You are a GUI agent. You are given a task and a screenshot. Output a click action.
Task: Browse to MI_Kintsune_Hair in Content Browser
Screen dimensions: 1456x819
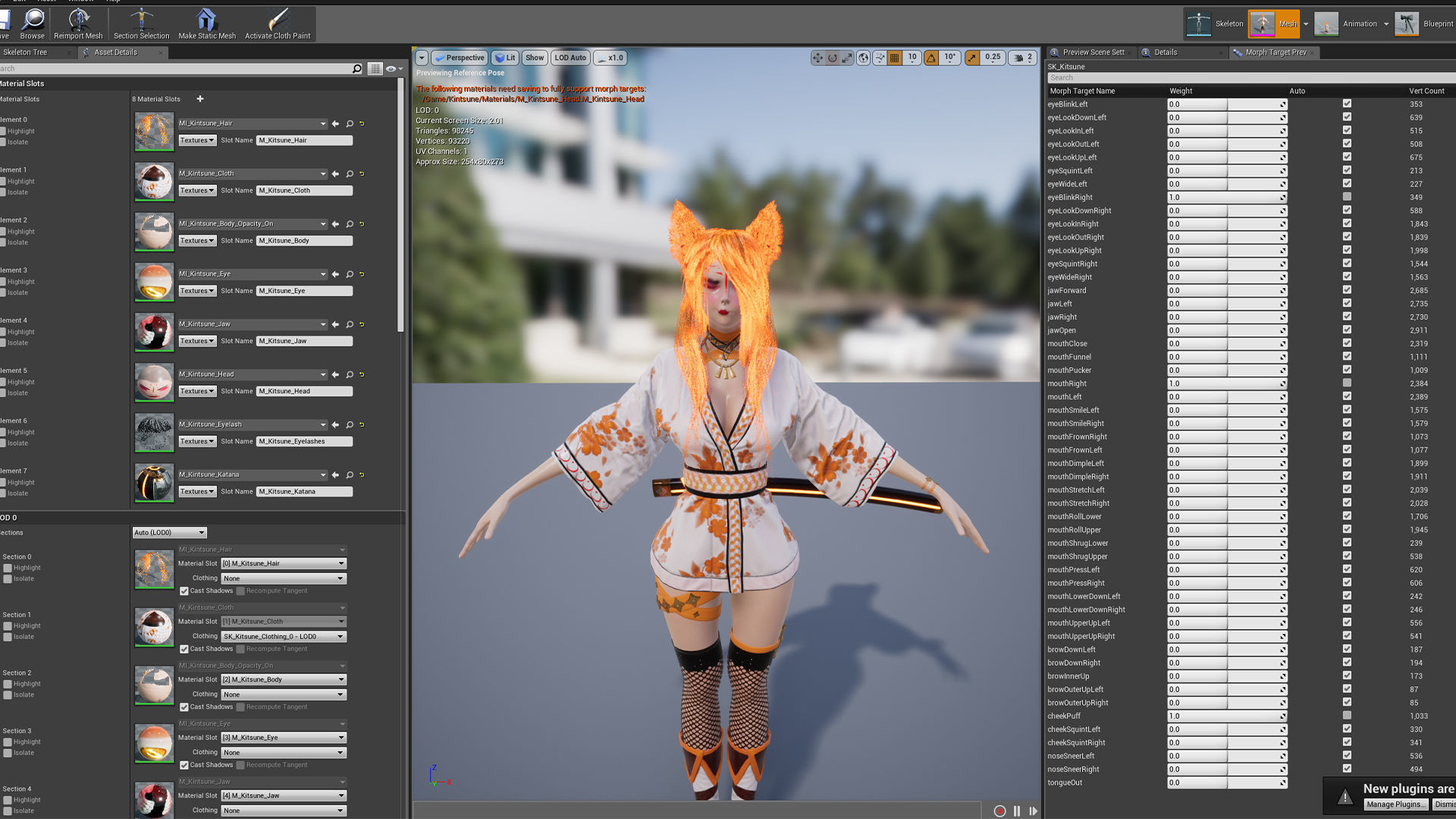(x=350, y=124)
